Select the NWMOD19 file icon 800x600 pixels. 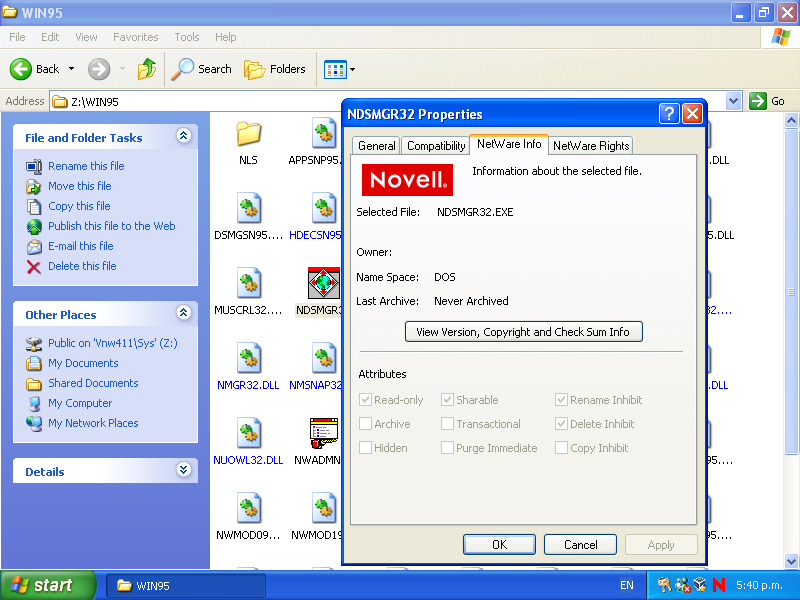click(x=324, y=508)
